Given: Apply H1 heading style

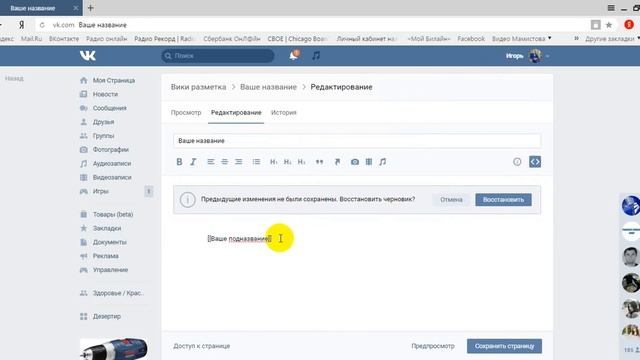Looking at the screenshot, I should (x=273, y=162).
